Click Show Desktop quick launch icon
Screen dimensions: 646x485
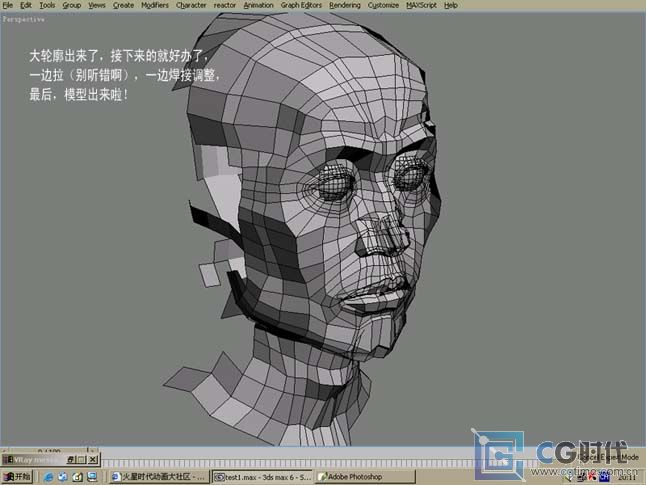pos(92,477)
